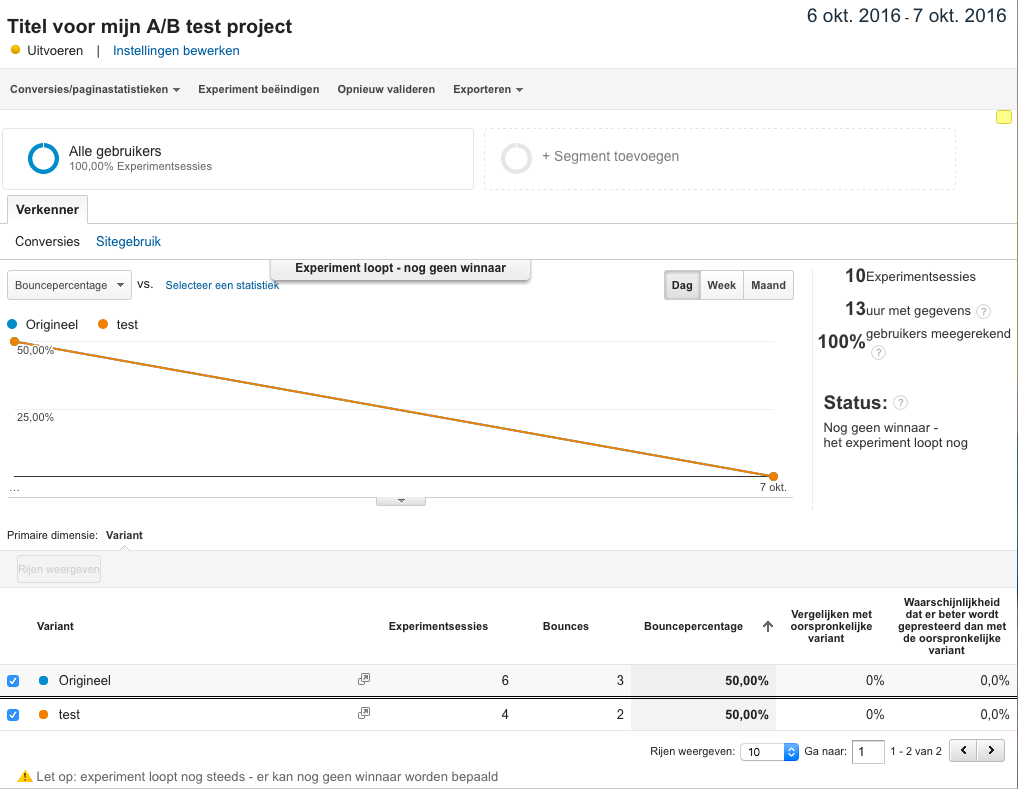Uncheck the Origineel variant checkbox

pos(13,681)
